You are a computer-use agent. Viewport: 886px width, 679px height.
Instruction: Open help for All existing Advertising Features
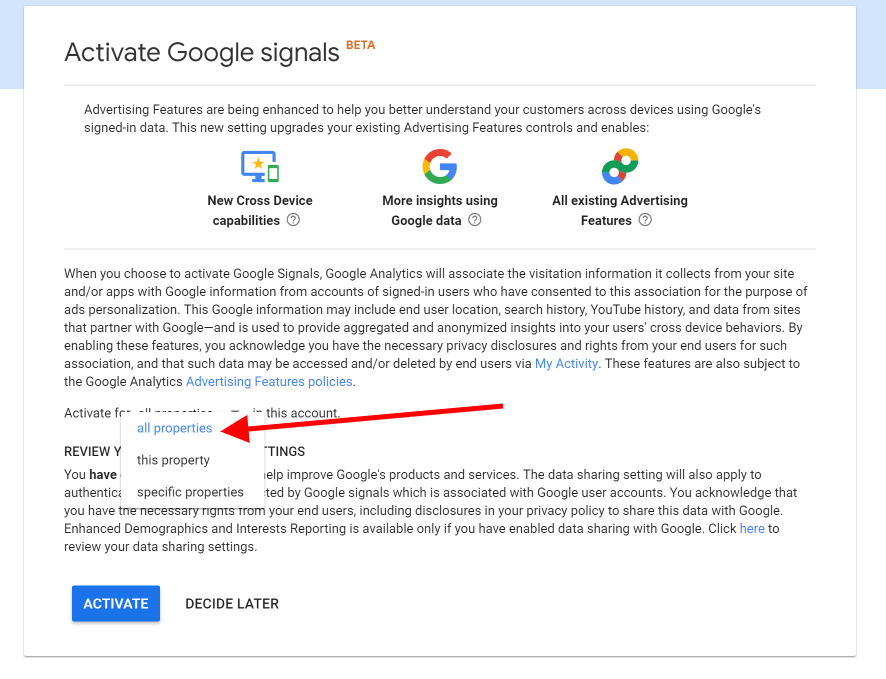pos(645,220)
